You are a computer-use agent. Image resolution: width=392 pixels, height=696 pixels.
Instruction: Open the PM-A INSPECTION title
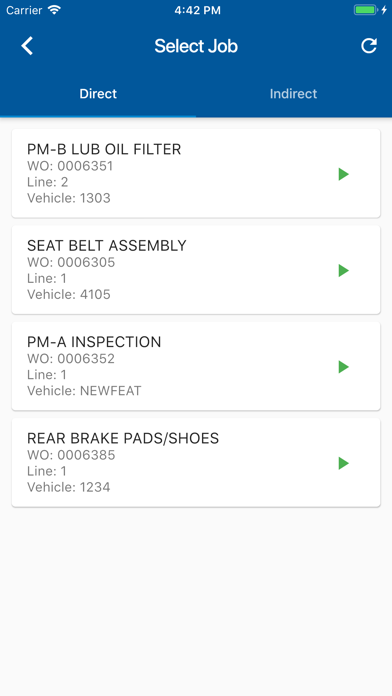tap(94, 342)
